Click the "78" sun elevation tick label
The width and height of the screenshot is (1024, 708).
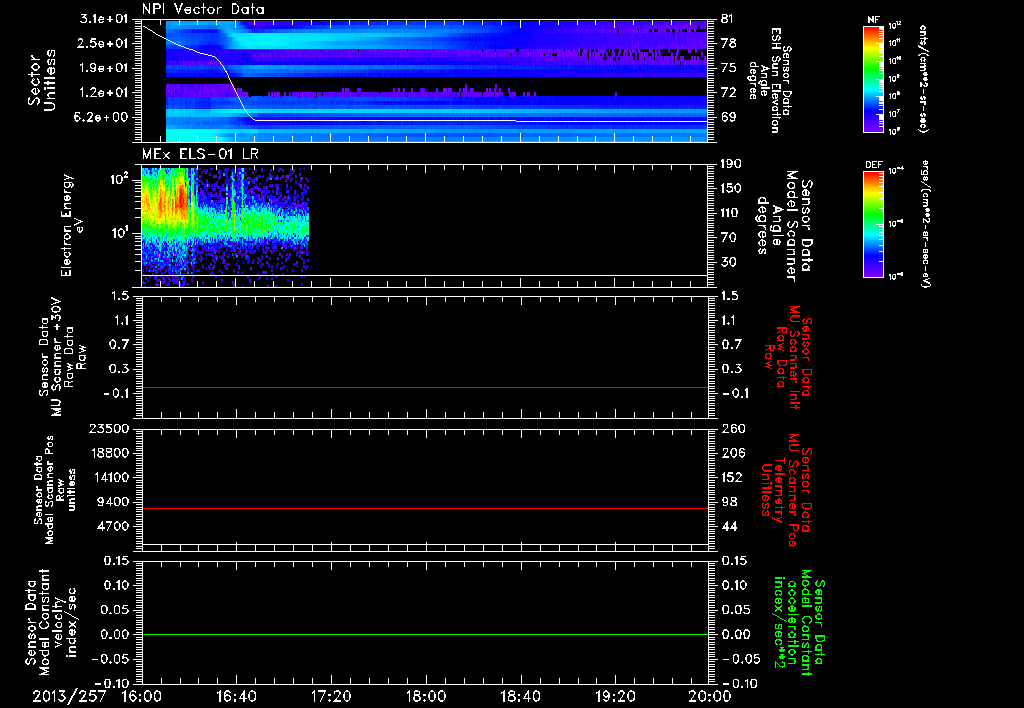tap(728, 43)
